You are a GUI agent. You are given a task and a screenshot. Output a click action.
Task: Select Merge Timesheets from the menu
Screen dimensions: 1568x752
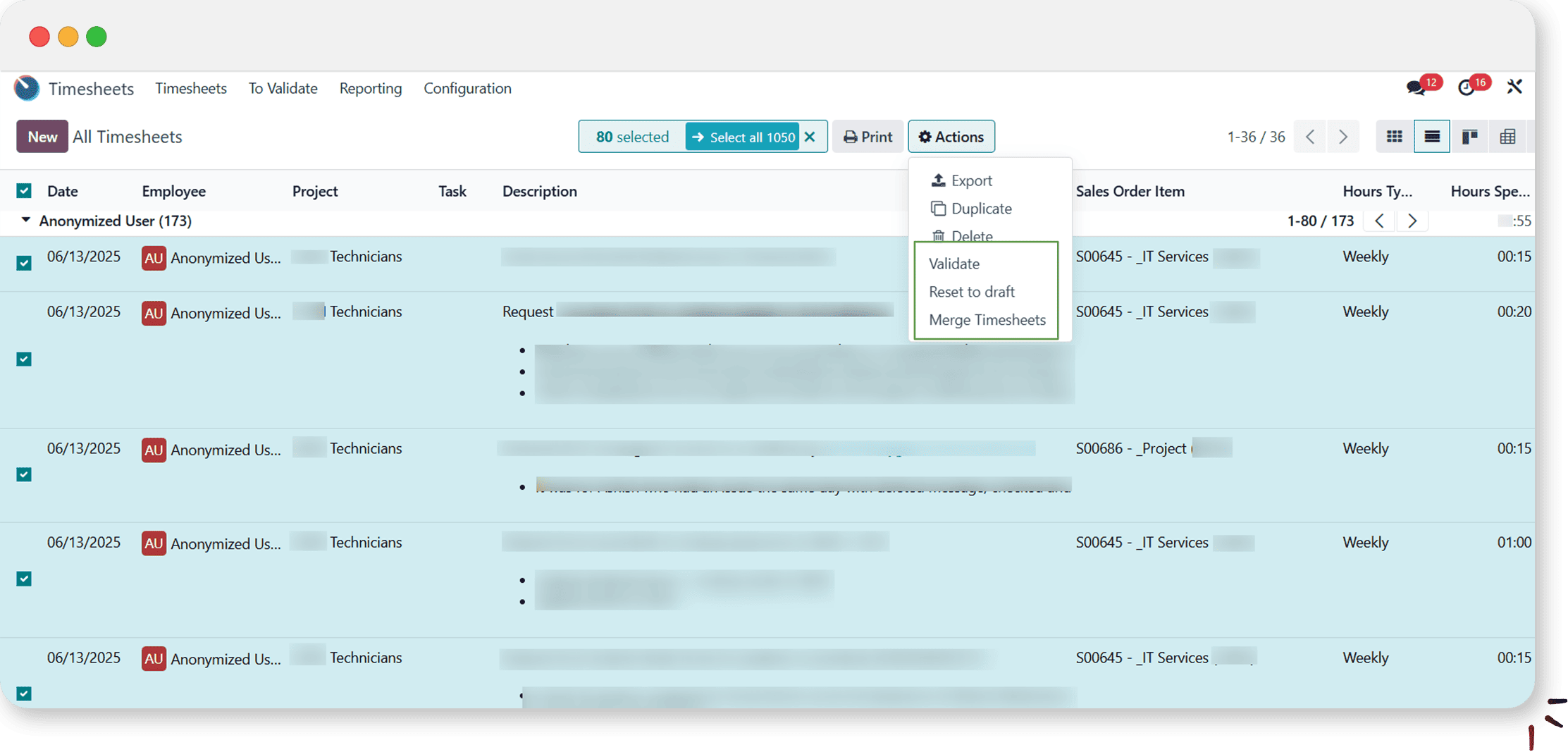pos(987,320)
